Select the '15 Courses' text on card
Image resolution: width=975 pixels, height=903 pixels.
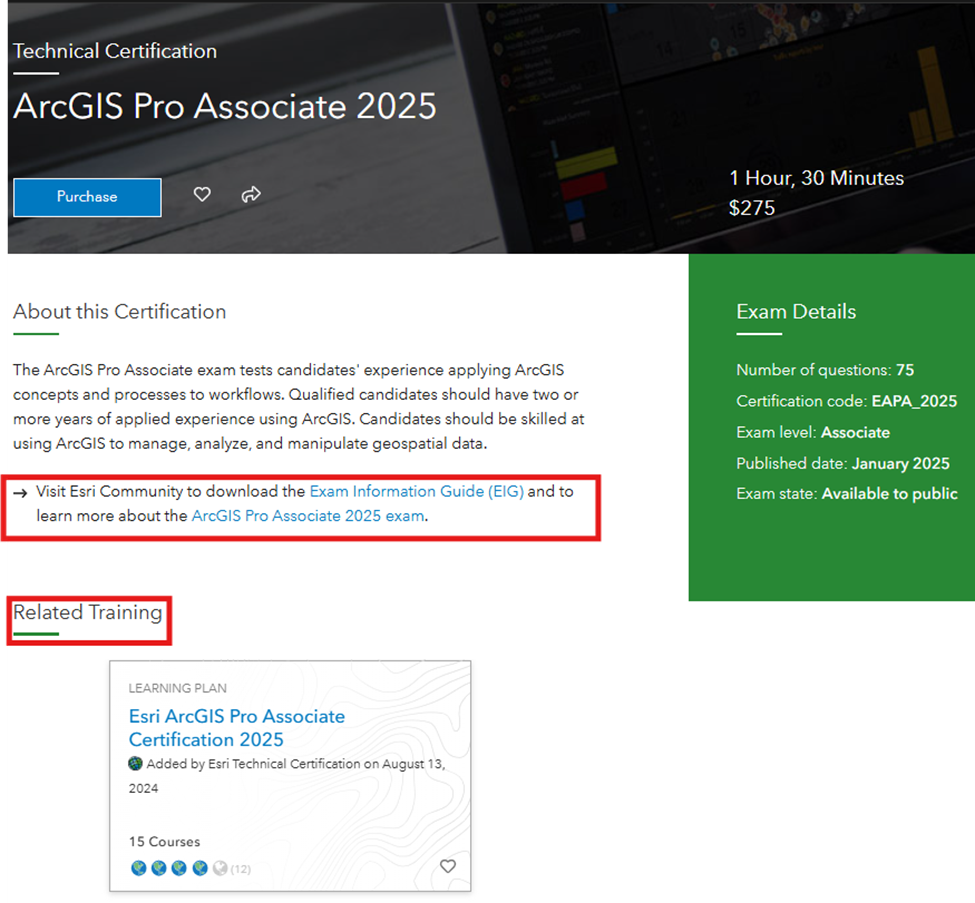(164, 841)
